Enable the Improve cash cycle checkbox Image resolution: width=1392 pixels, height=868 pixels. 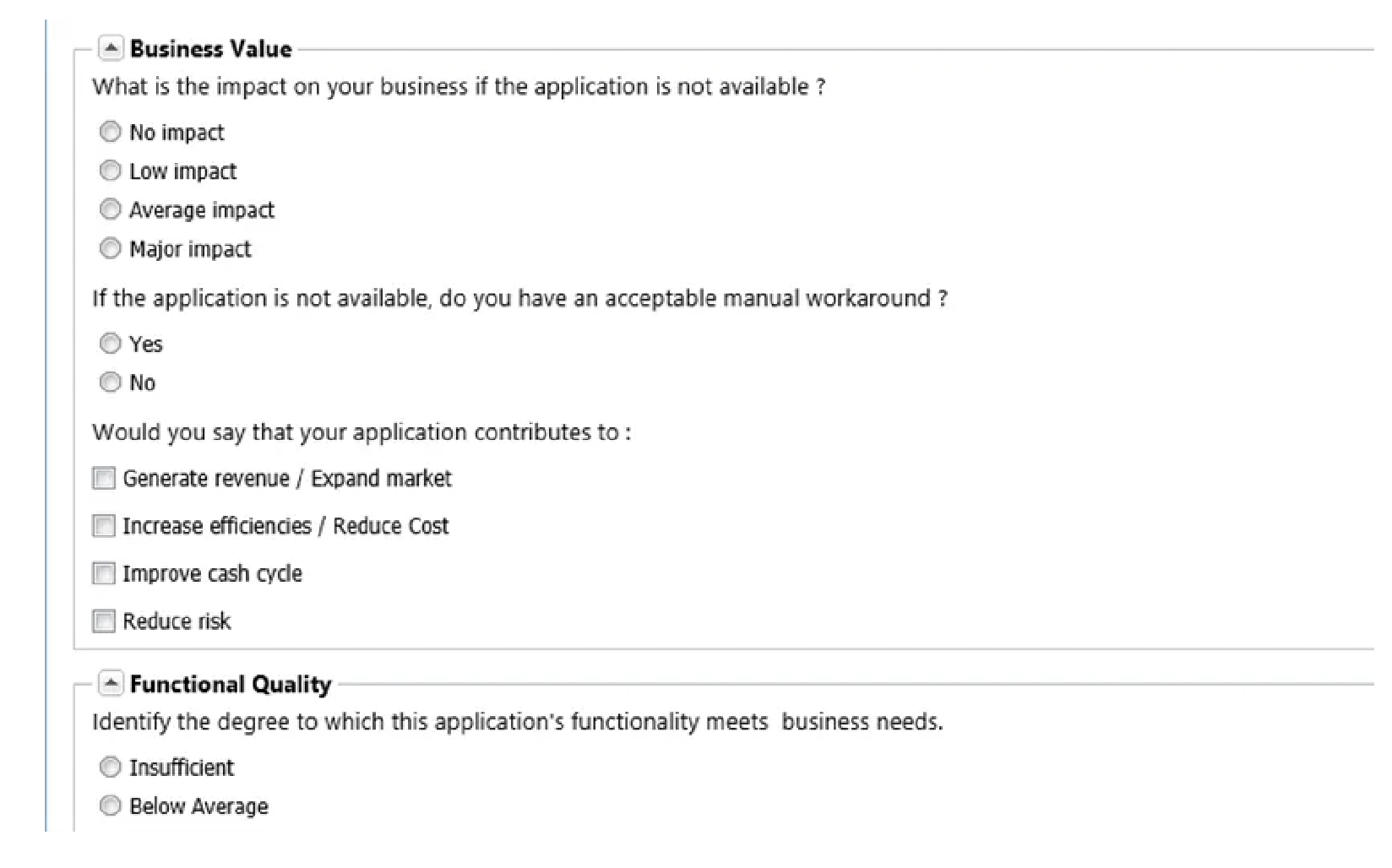(103, 573)
